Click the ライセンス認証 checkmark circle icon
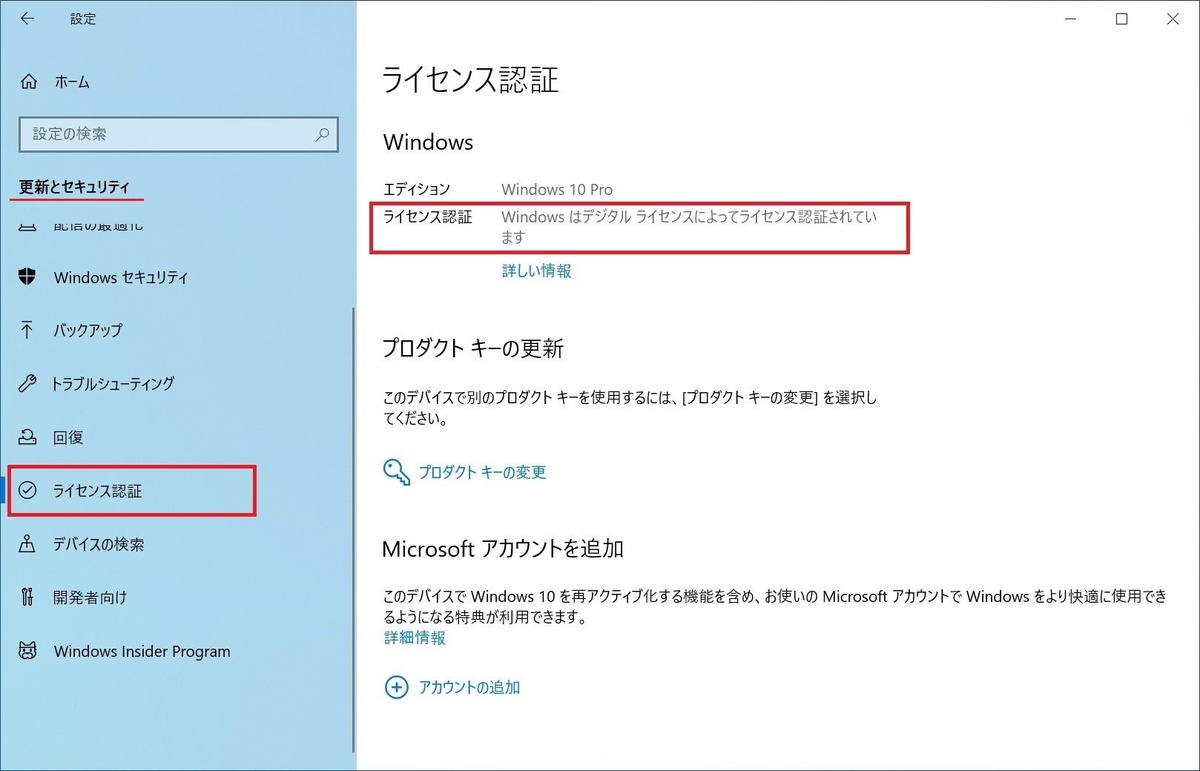 click(29, 491)
